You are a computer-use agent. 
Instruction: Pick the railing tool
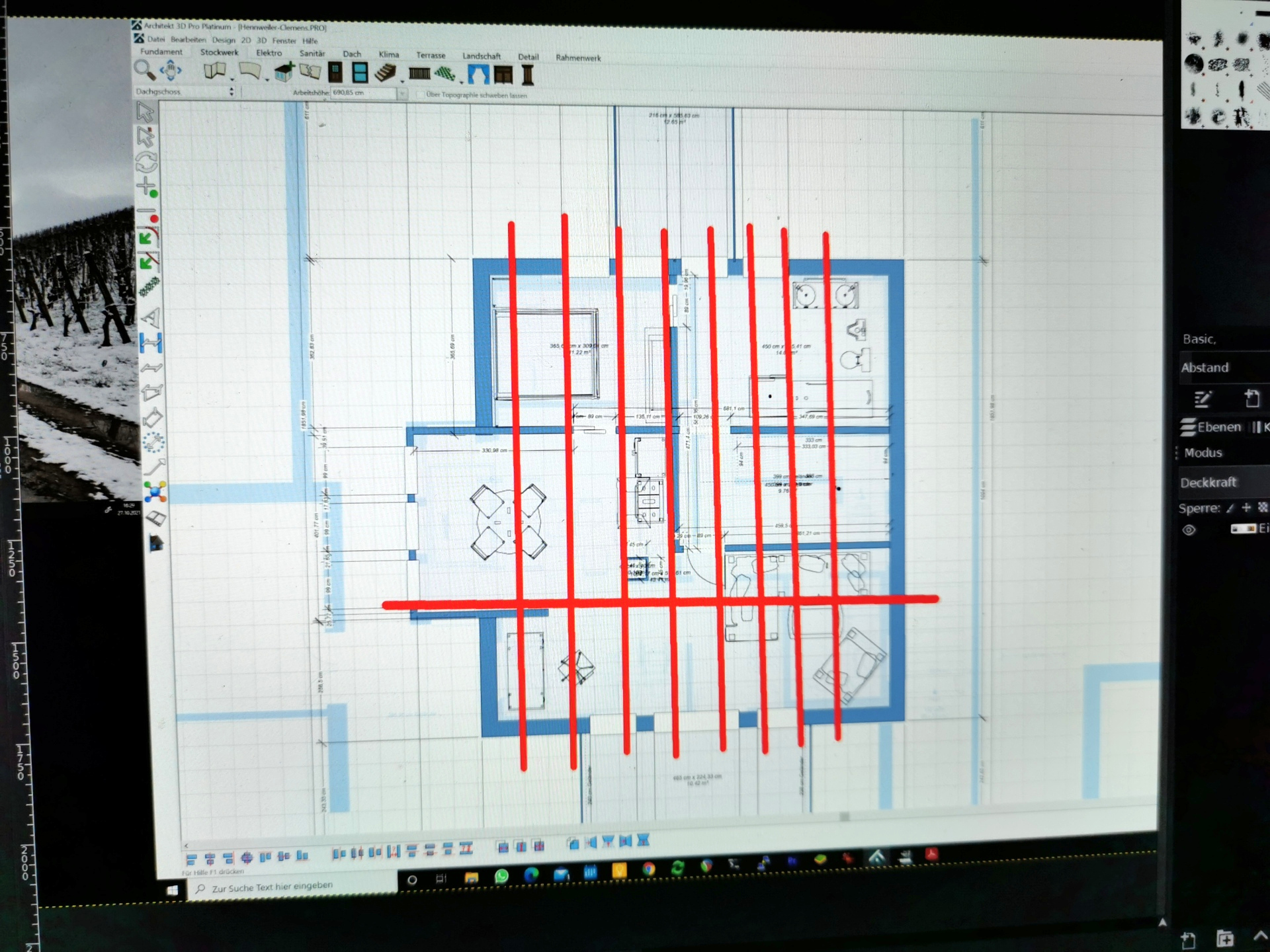coord(419,73)
